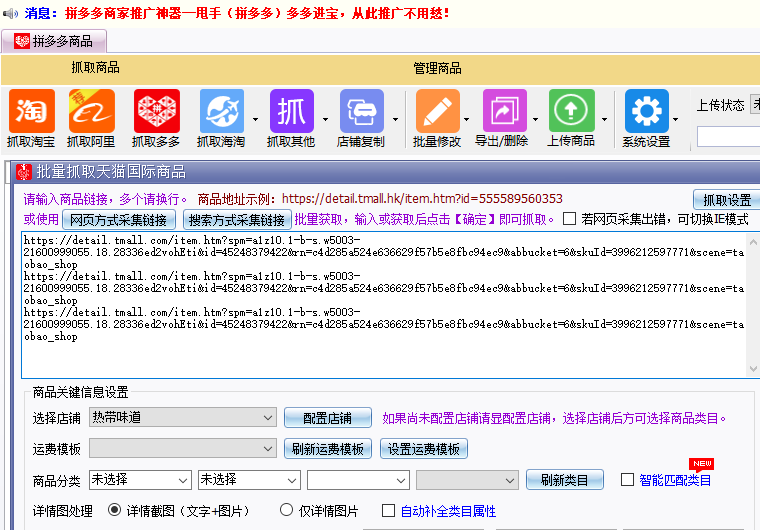Click the 刷新运费模板 button
The width and height of the screenshot is (760, 530).
pyautogui.click(x=328, y=449)
